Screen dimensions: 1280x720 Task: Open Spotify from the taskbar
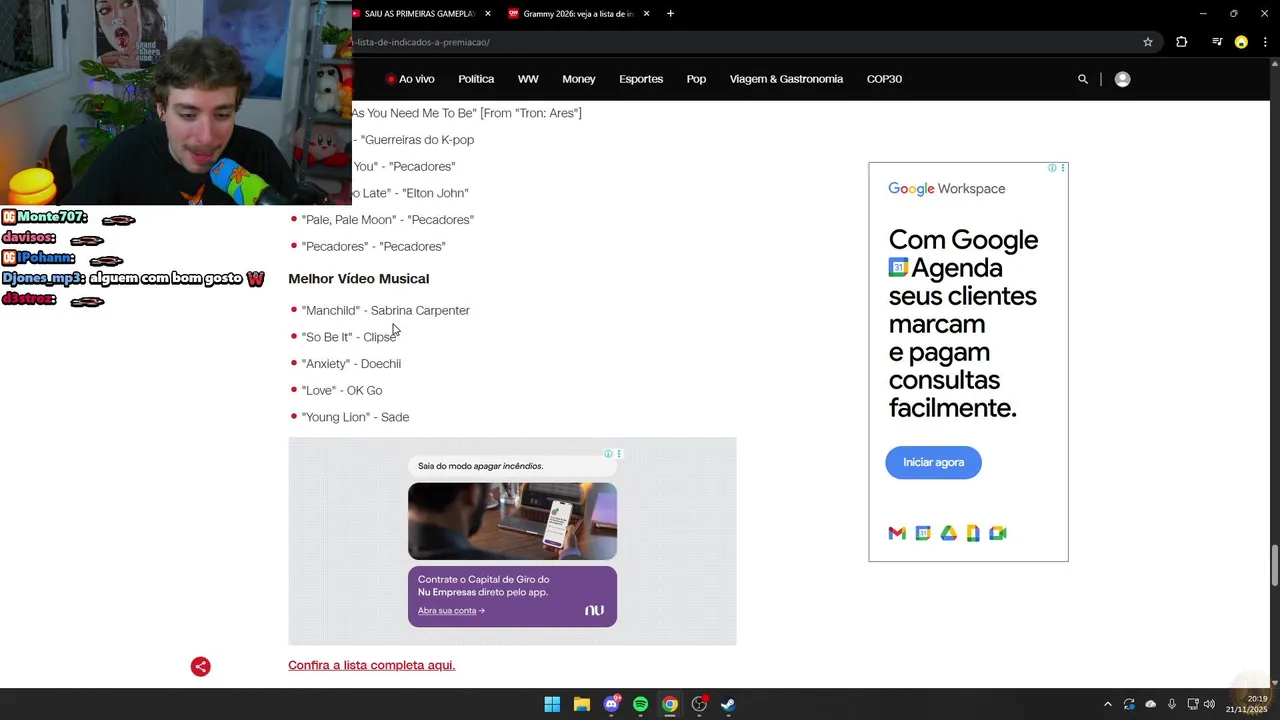(x=640, y=704)
